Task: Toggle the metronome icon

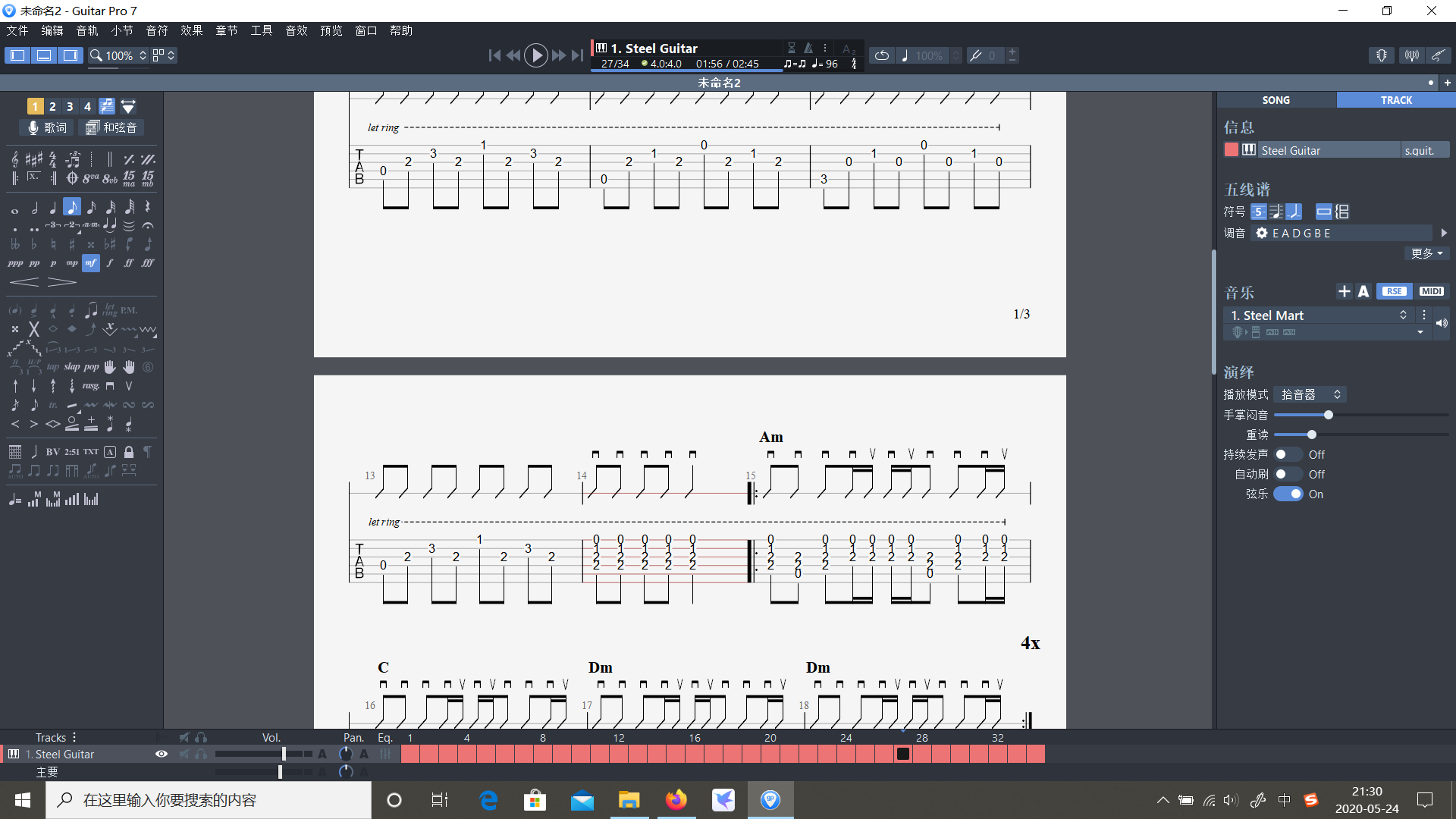Action: 808,48
